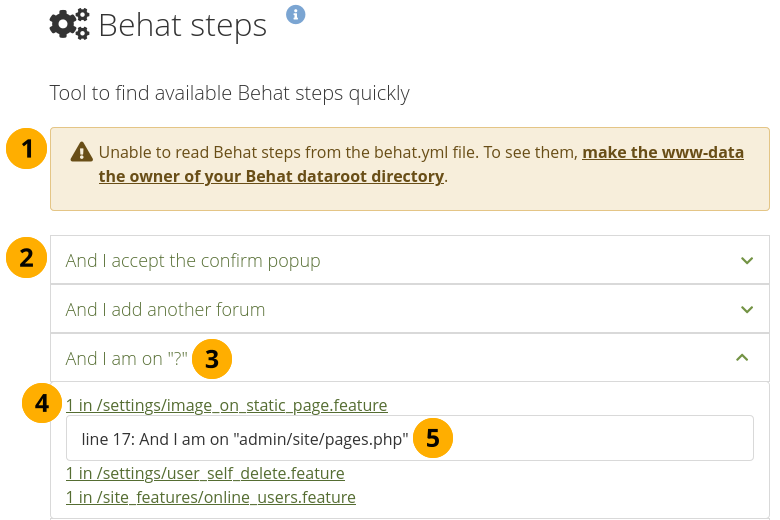Click the gears icon beside Behat steps heading
The height and width of the screenshot is (520, 780).
pyautogui.click(x=69, y=24)
